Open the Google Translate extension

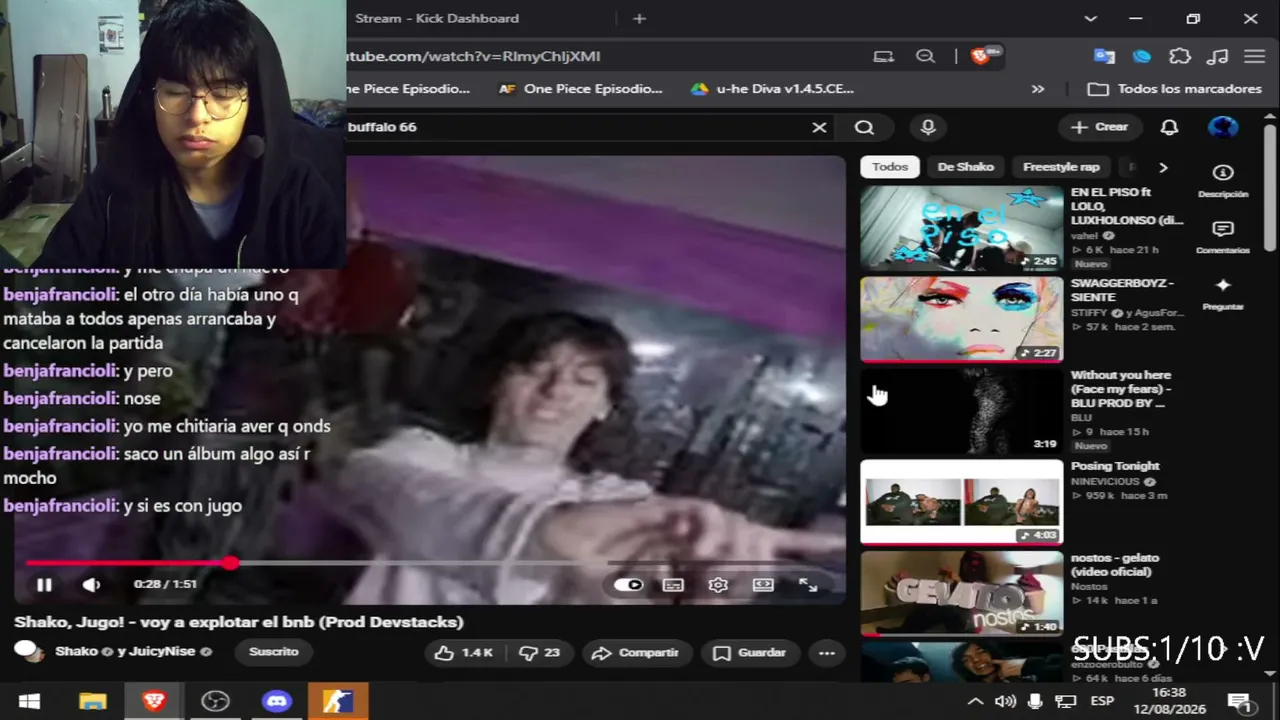(x=1104, y=56)
